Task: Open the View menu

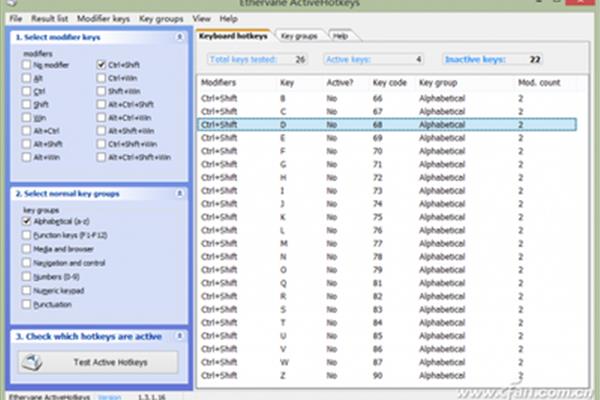Action: [201, 18]
